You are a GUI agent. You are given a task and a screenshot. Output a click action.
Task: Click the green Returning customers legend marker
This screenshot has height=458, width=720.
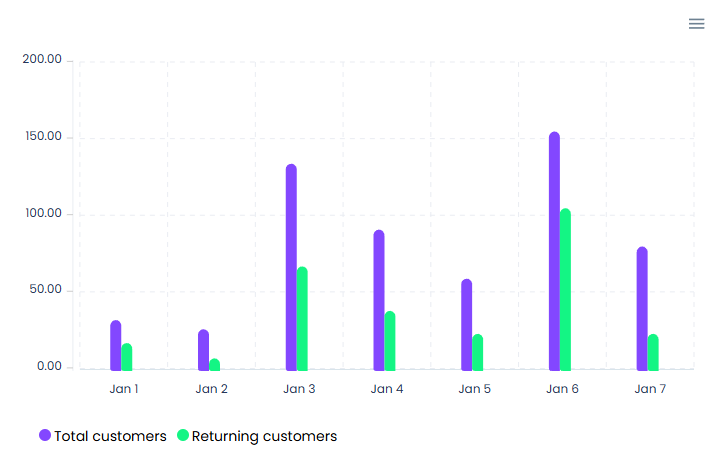pyautogui.click(x=183, y=436)
